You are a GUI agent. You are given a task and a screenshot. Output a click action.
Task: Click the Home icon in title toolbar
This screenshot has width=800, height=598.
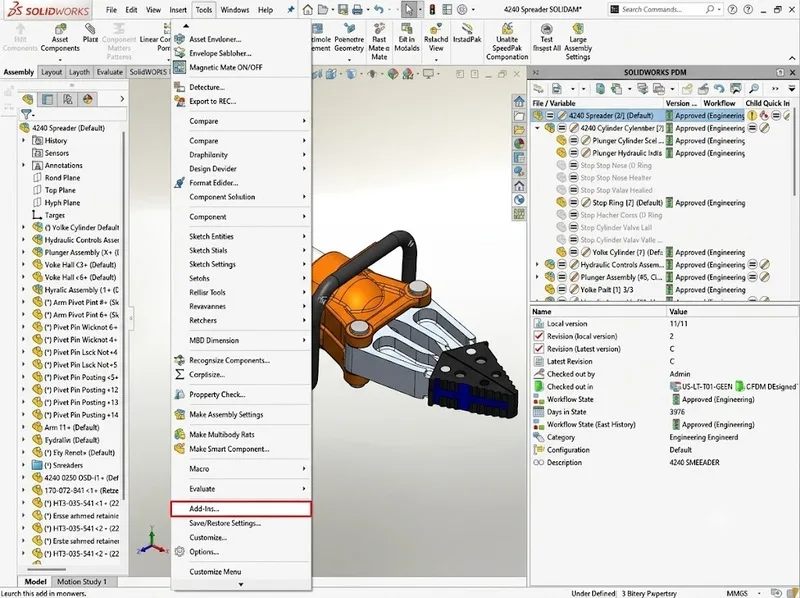click(x=308, y=10)
